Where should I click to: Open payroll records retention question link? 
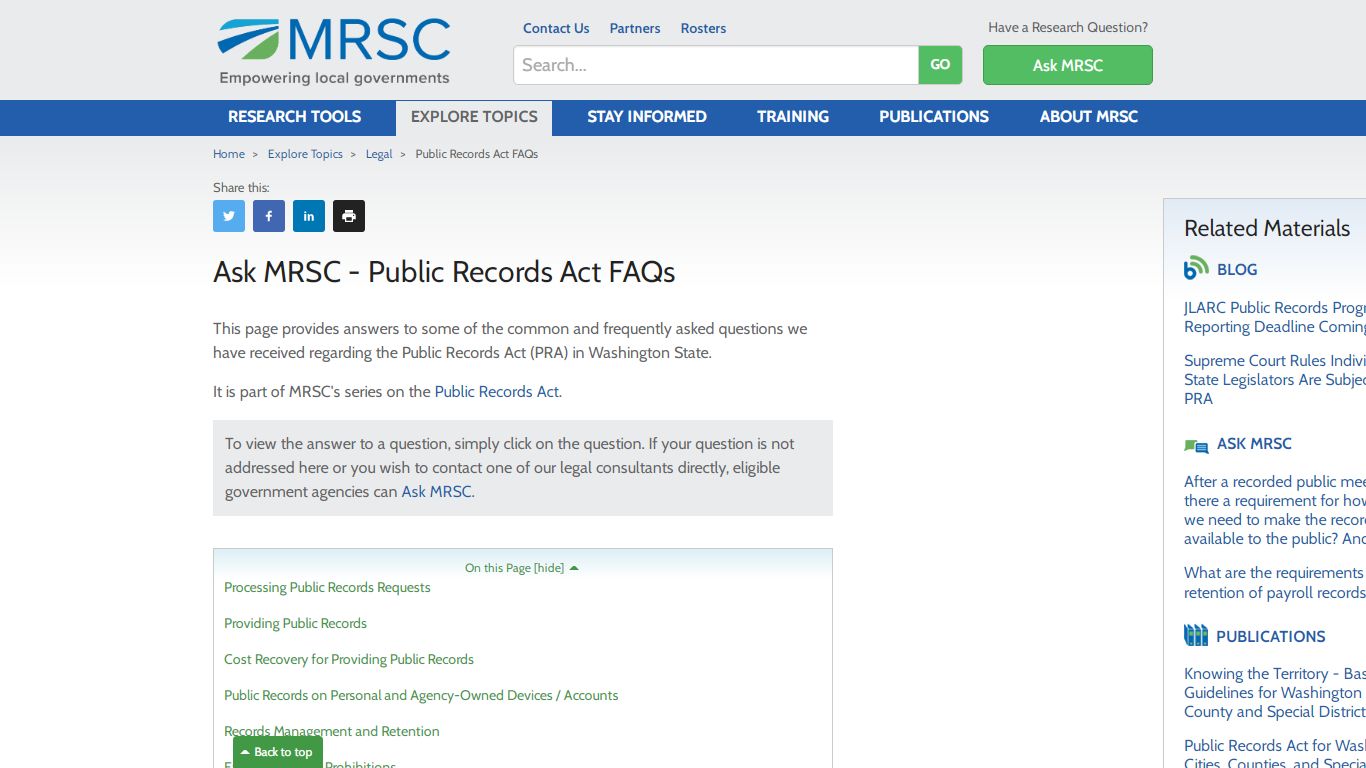[1275, 583]
